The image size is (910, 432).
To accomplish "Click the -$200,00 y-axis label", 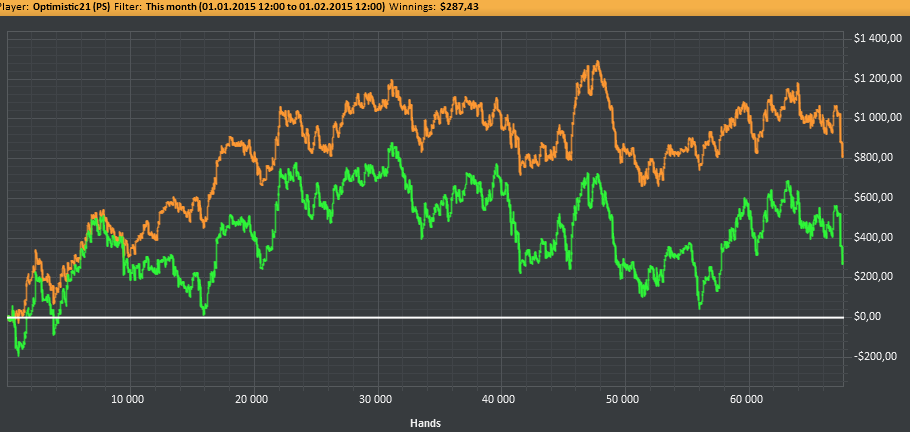I will coord(877,356).
